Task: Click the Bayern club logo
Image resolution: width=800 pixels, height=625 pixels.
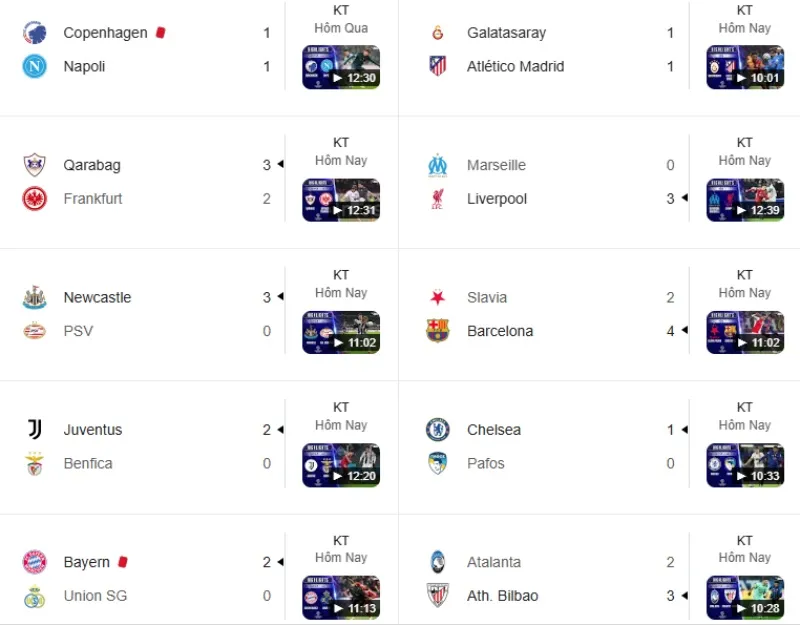Action: (x=32, y=562)
